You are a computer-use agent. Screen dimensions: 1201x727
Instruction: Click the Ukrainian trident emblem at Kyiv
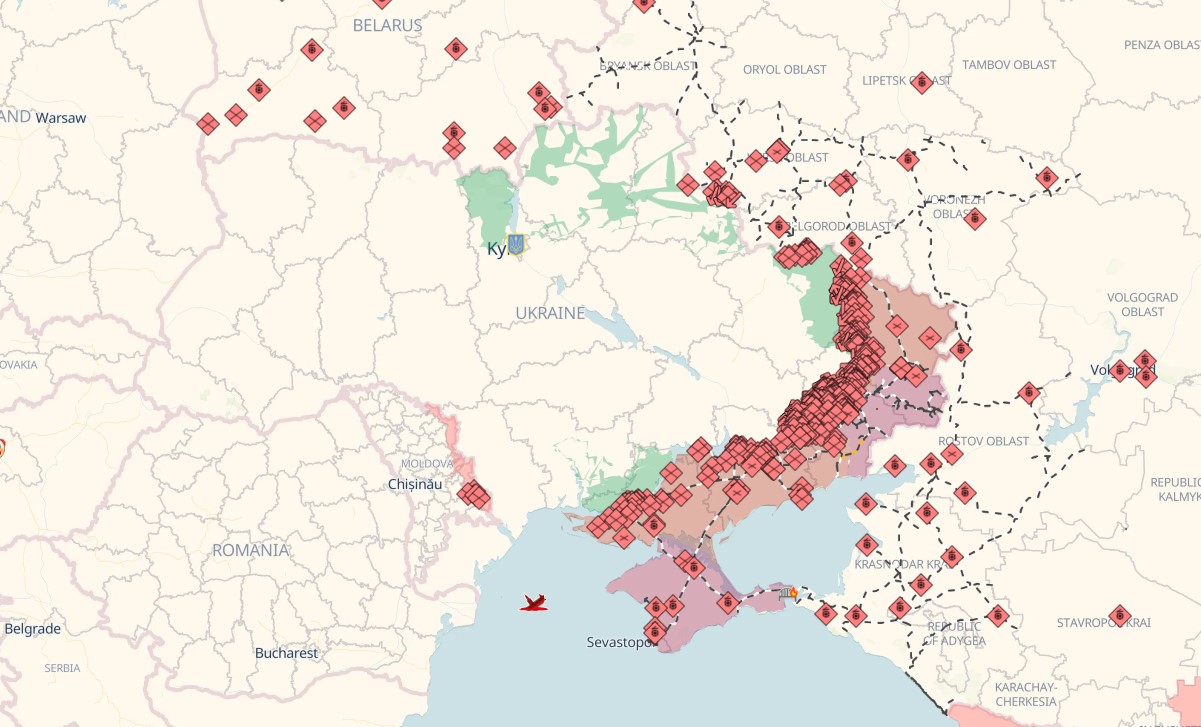tap(516, 243)
